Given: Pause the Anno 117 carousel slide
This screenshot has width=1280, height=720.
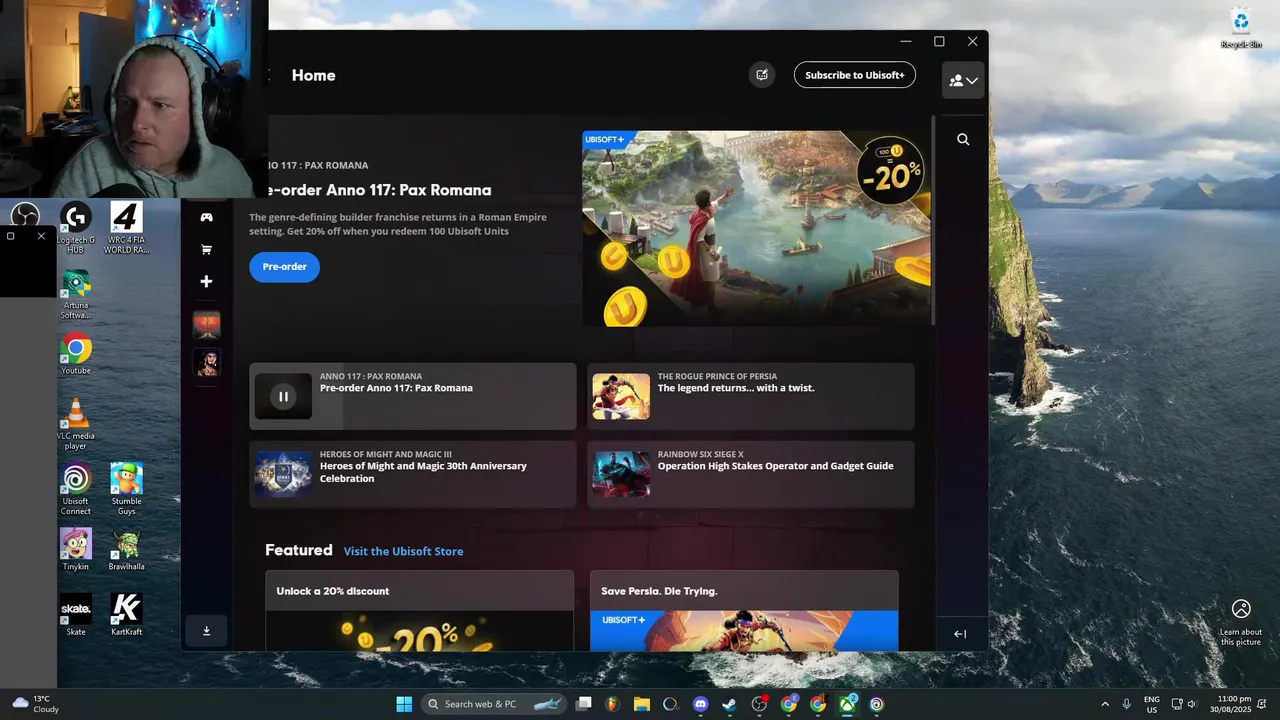Looking at the screenshot, I should (283, 397).
